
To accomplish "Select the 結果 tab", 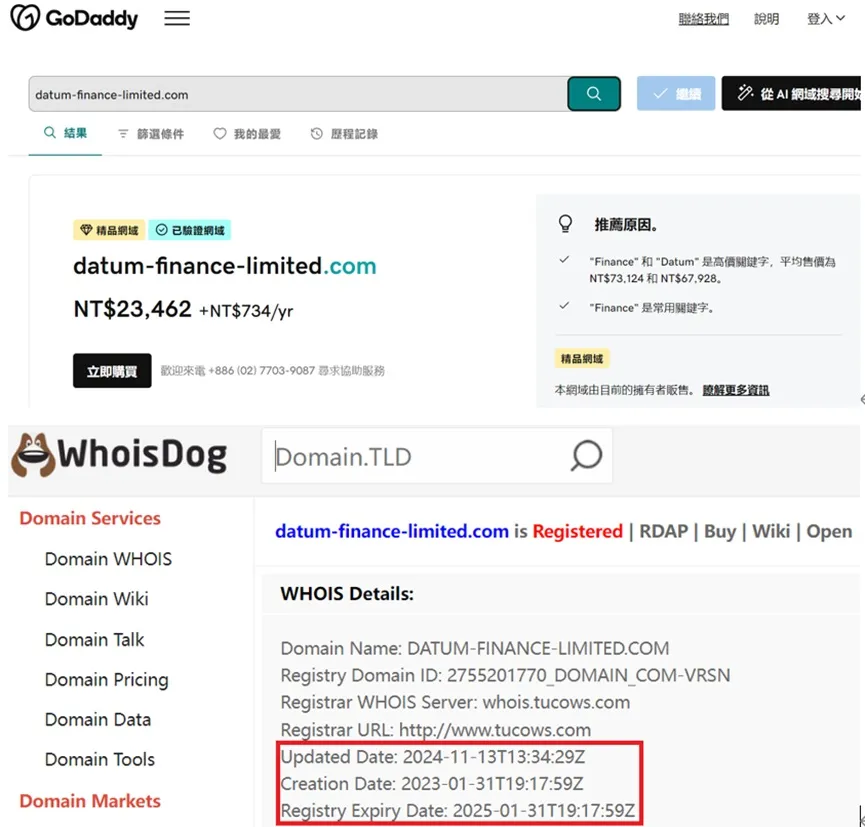I will tap(65, 133).
